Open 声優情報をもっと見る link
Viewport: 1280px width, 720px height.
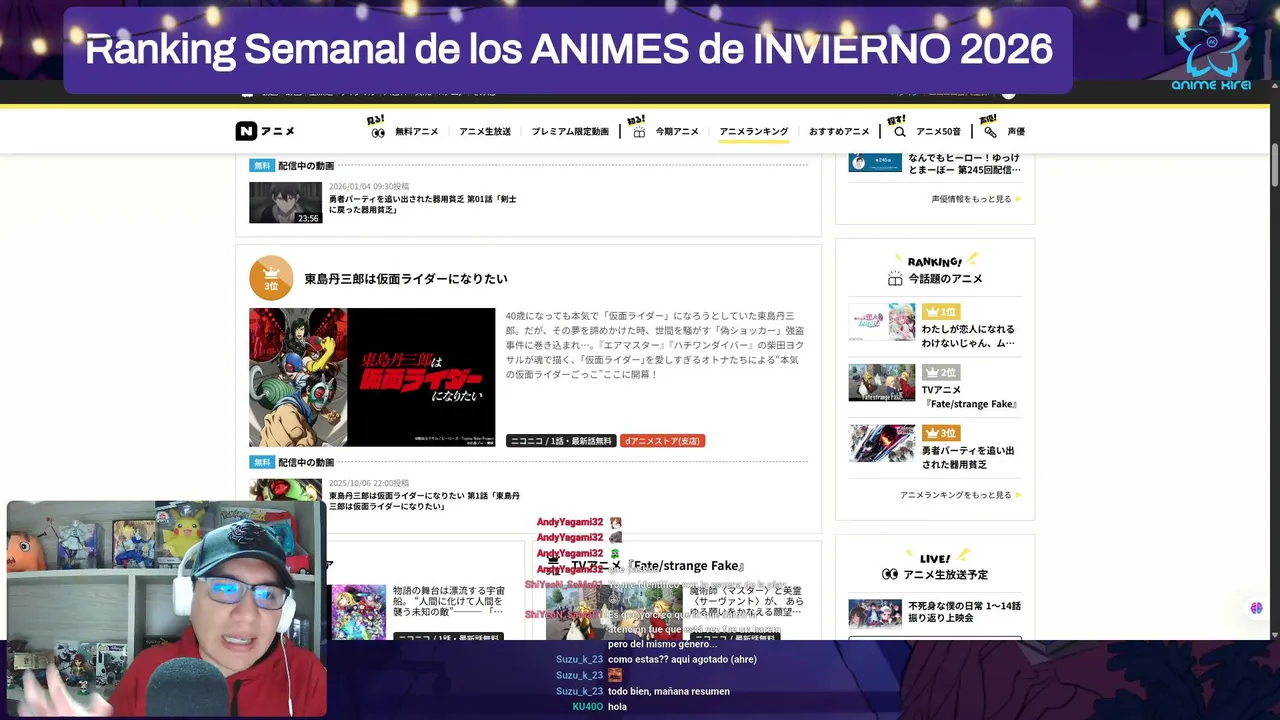point(971,199)
